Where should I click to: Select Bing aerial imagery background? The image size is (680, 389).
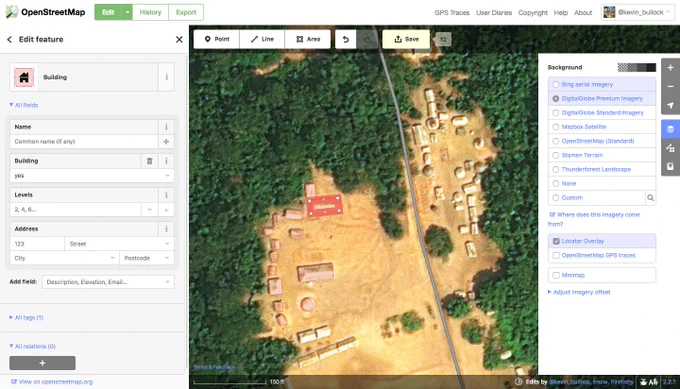[602, 85]
